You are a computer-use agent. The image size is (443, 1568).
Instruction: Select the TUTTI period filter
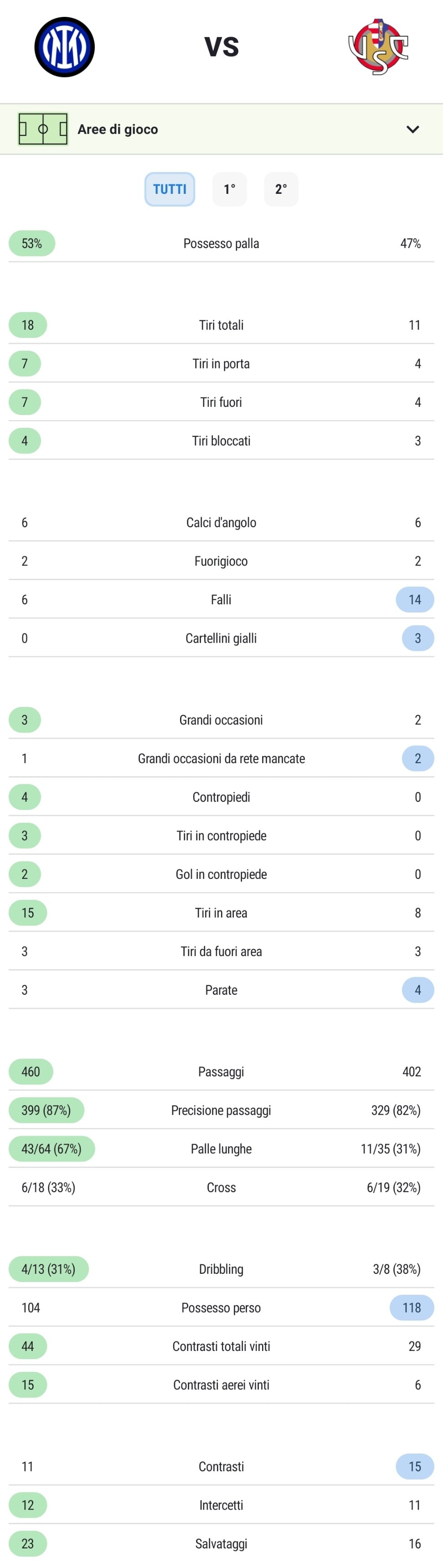click(x=170, y=189)
